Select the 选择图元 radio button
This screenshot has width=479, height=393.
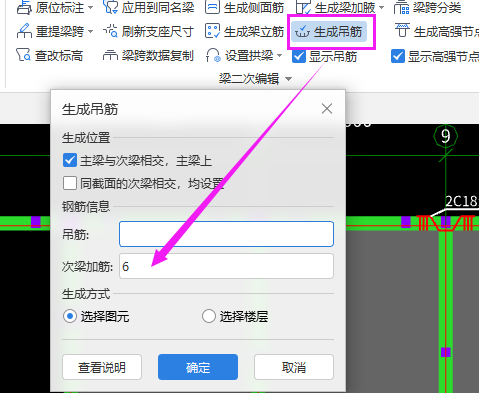(70, 316)
